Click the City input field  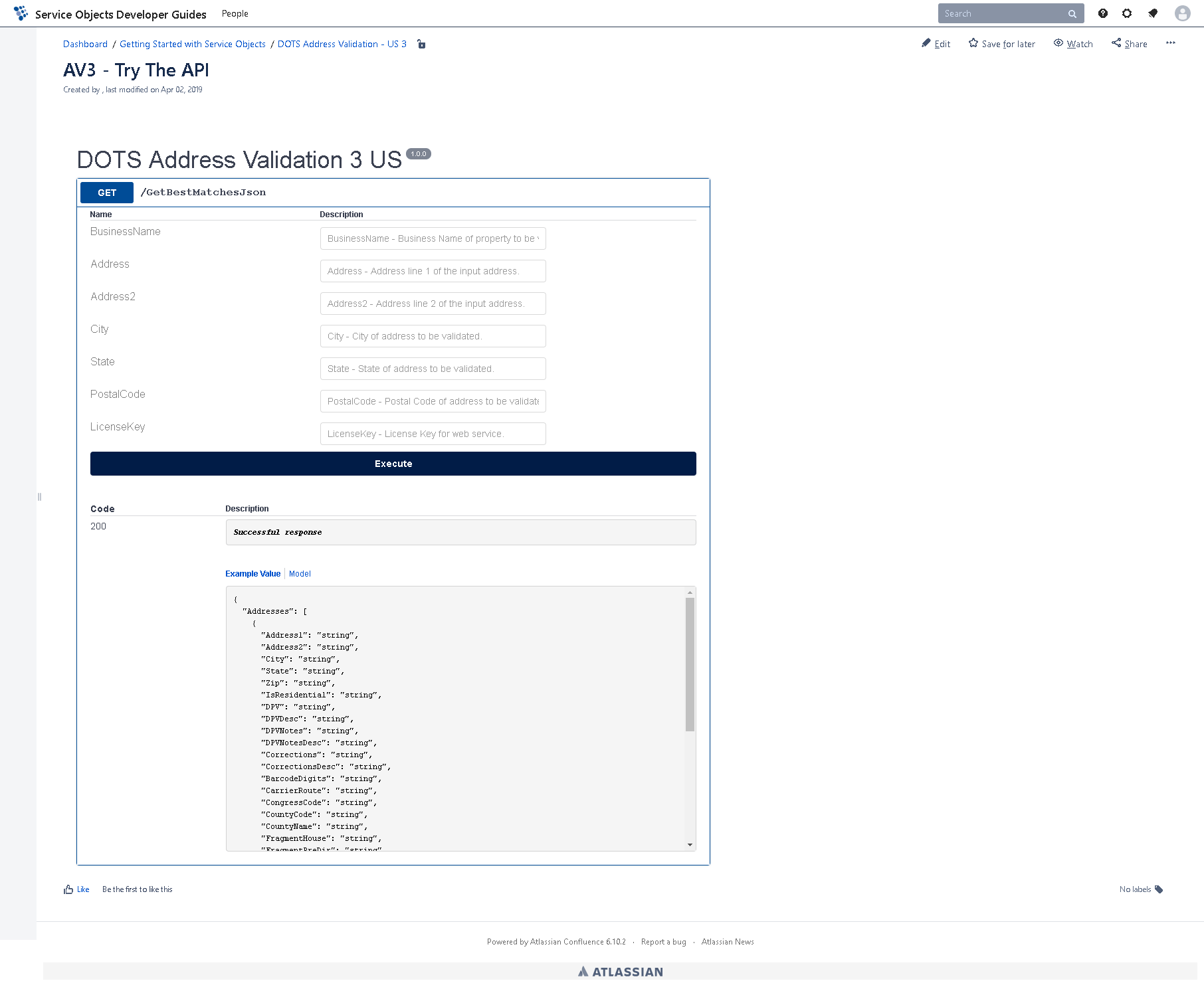(x=433, y=336)
